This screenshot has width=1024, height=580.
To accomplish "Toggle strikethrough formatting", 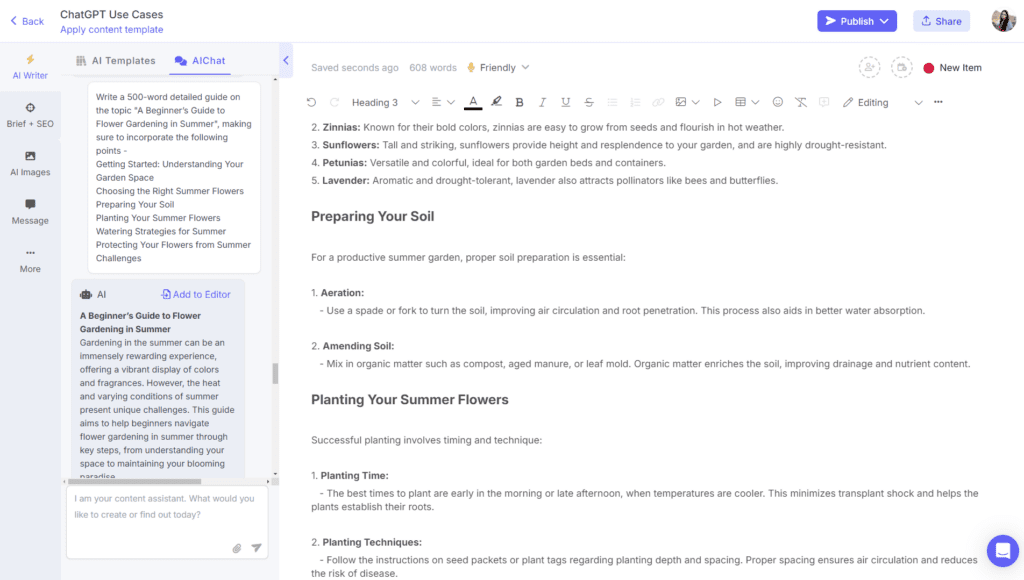I will click(x=589, y=102).
